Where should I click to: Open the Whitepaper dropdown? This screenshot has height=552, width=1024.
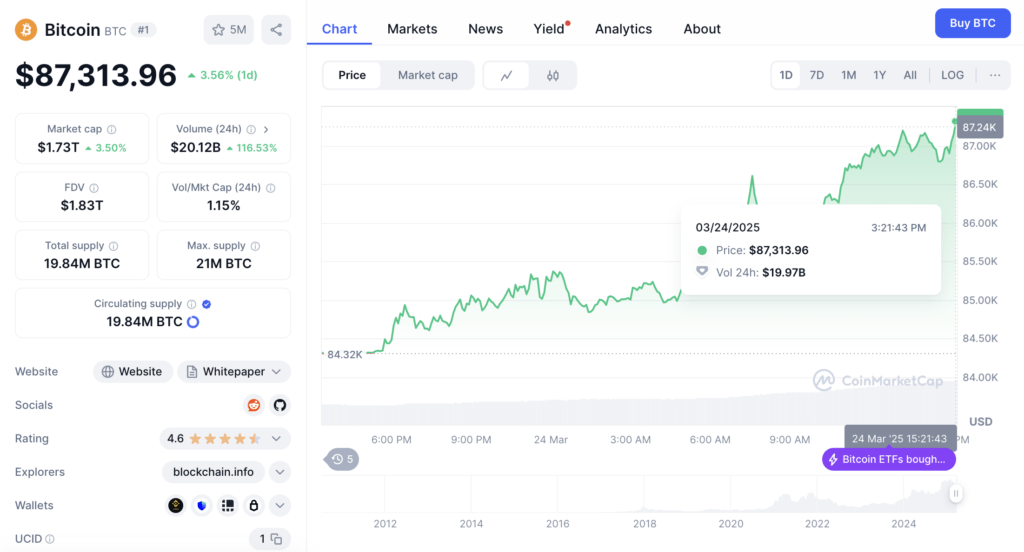234,372
